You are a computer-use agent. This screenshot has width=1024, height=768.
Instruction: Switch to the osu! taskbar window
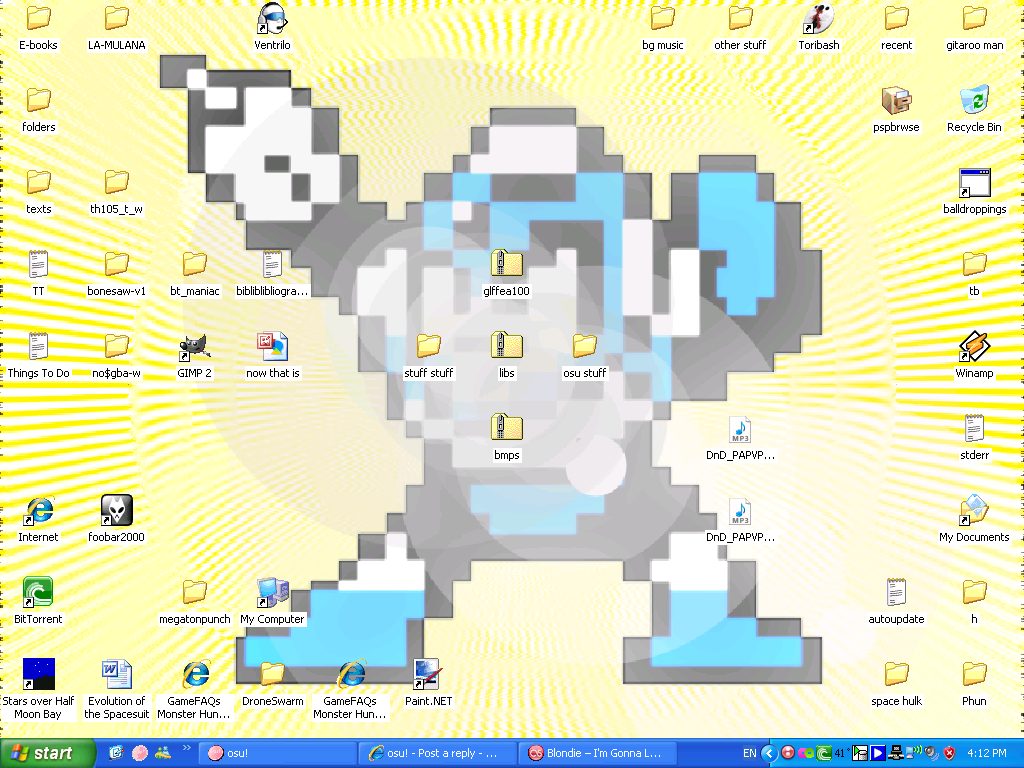point(276,753)
